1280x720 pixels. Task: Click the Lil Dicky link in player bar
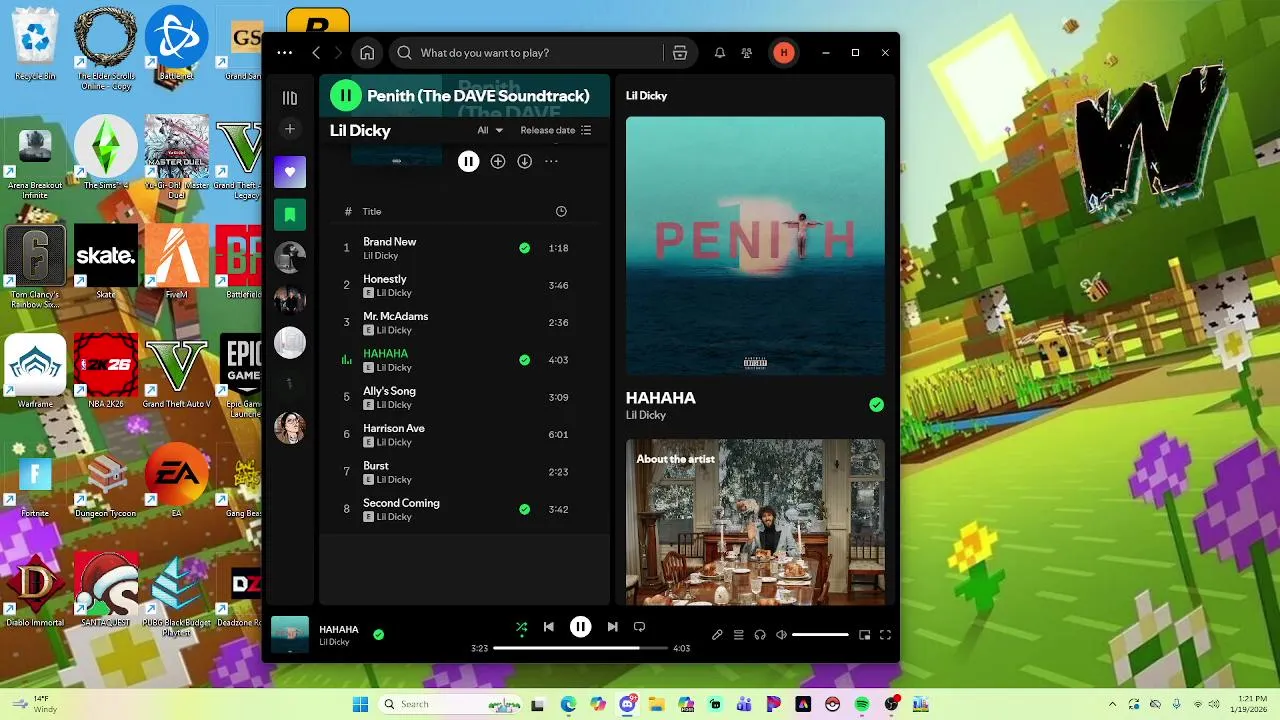tap(334, 642)
